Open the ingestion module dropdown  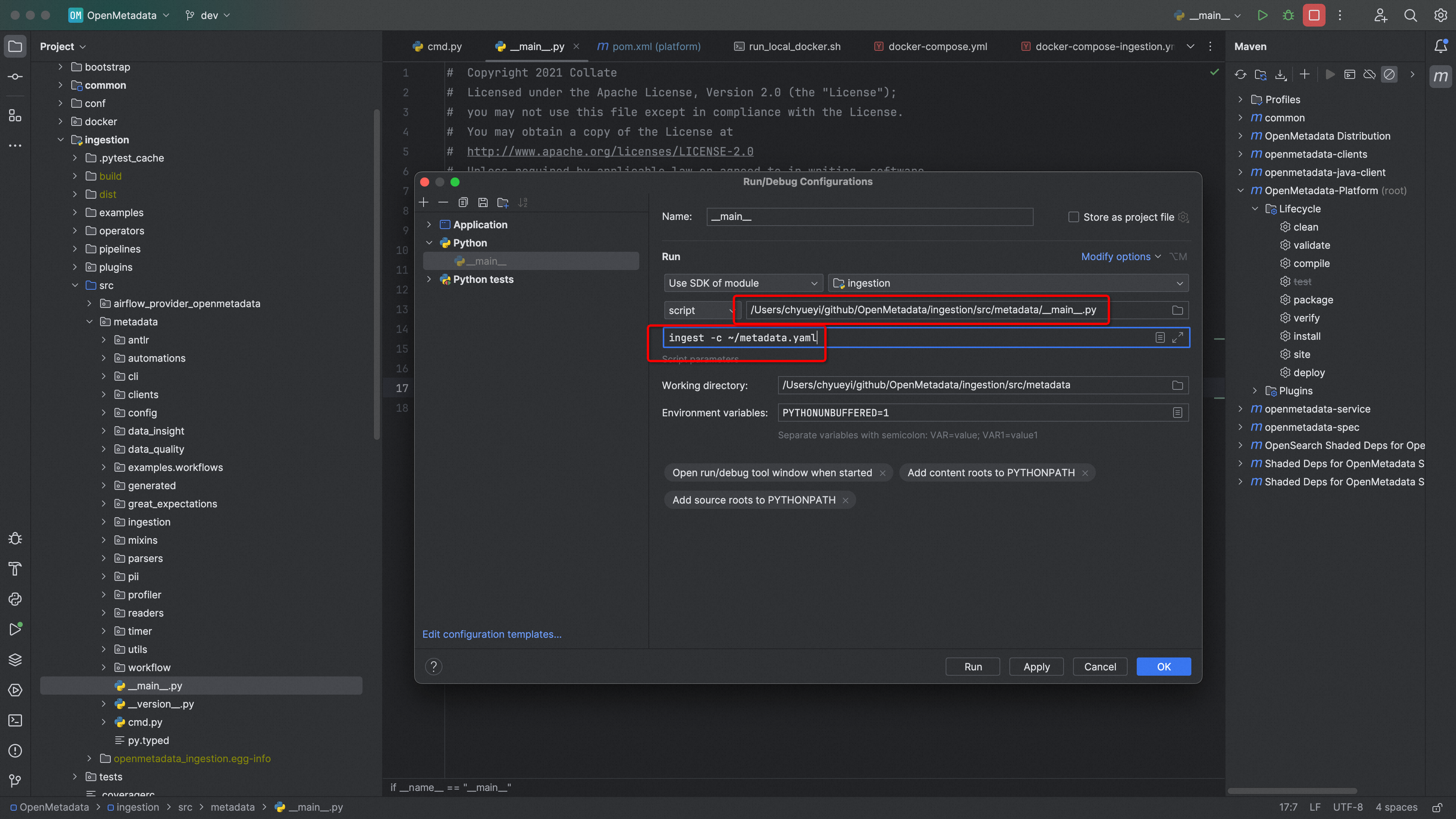tap(1008, 283)
